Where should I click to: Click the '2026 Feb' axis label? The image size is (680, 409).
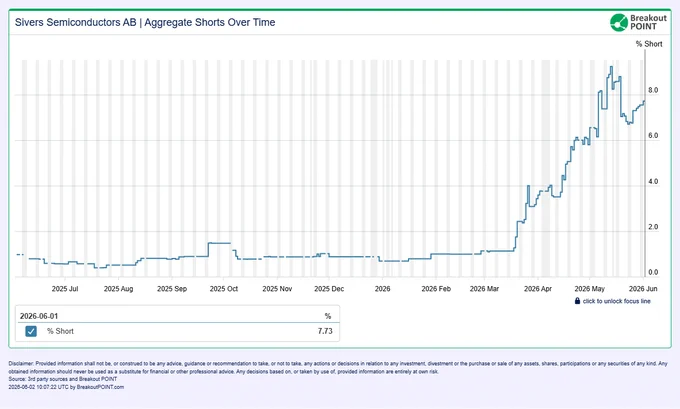point(436,289)
